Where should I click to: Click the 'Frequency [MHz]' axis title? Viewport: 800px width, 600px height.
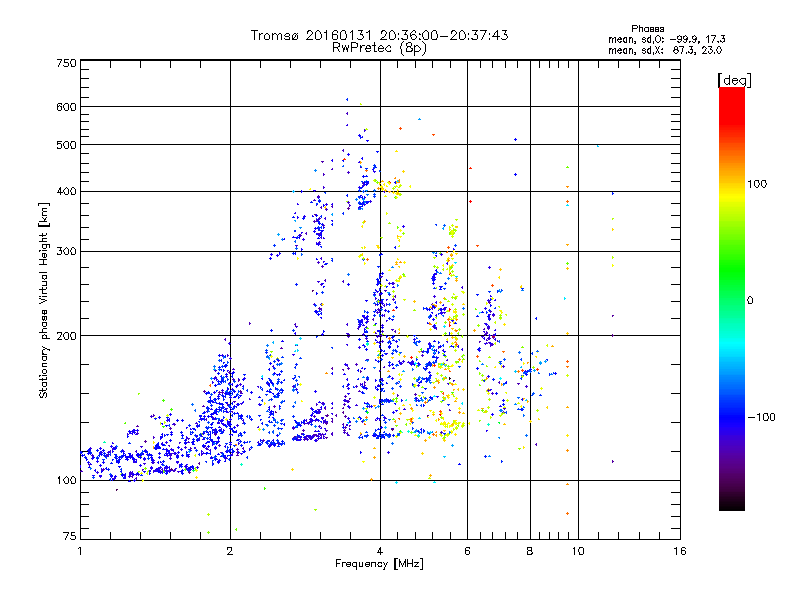pyautogui.click(x=379, y=564)
